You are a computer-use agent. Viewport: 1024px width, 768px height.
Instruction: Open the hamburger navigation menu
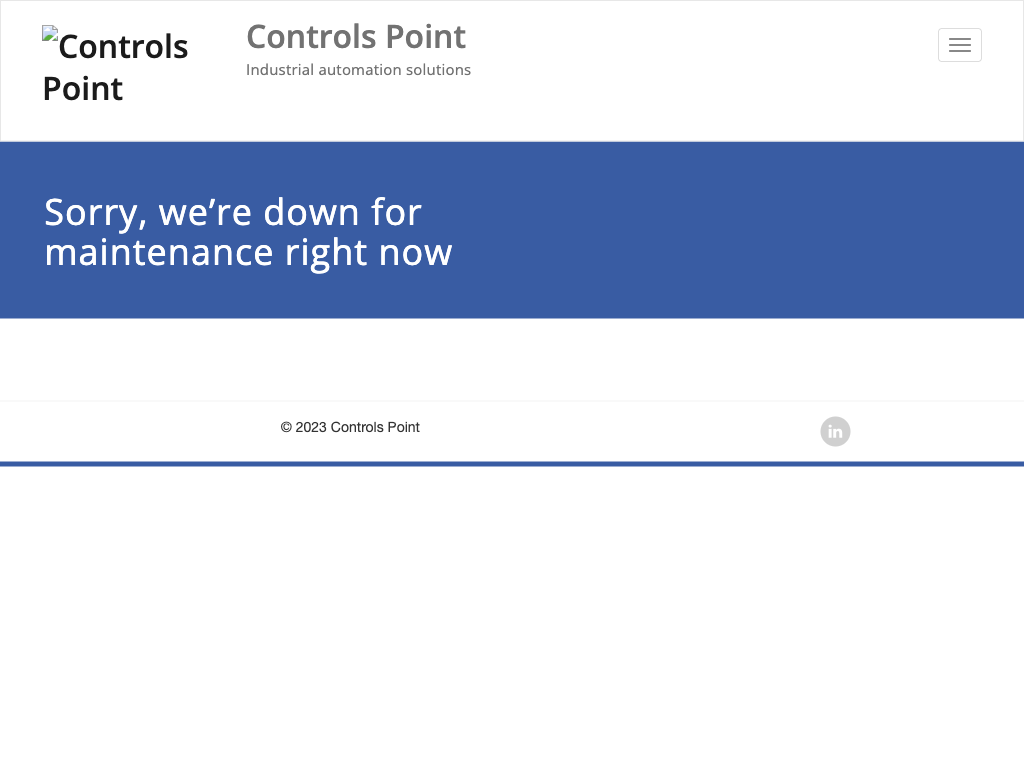pos(960,45)
